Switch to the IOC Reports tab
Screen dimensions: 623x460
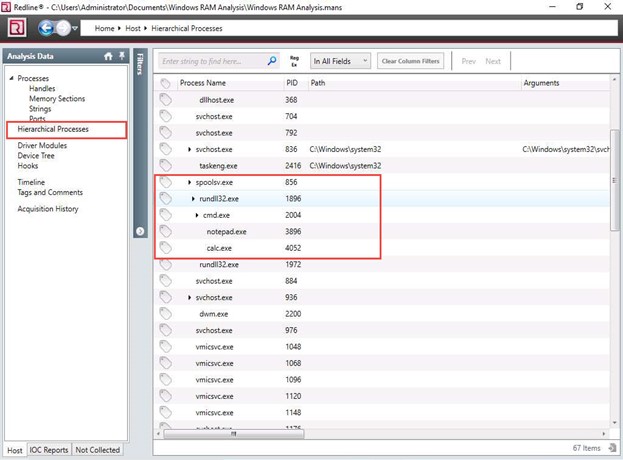49,450
